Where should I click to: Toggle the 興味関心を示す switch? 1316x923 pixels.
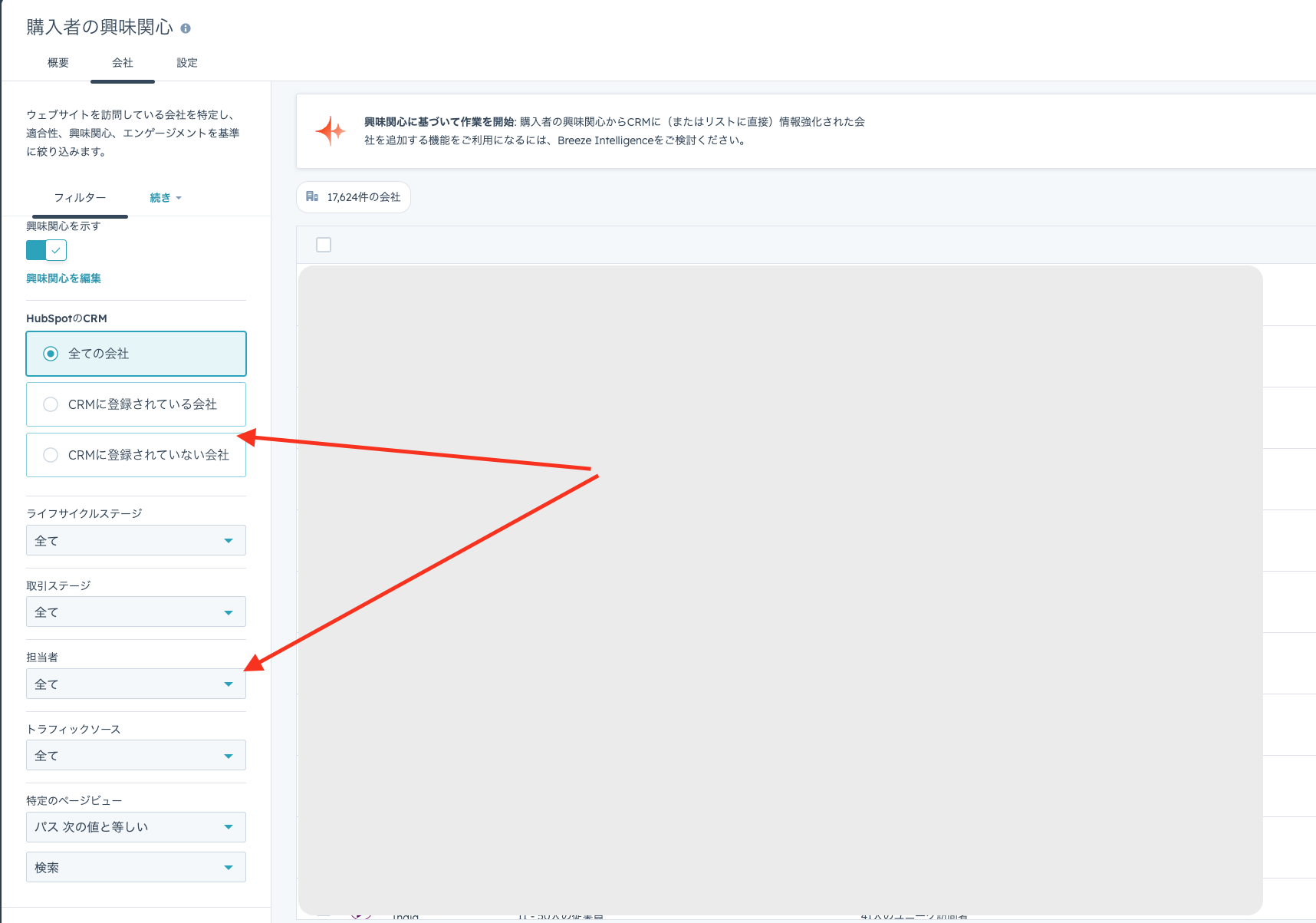click(x=46, y=250)
